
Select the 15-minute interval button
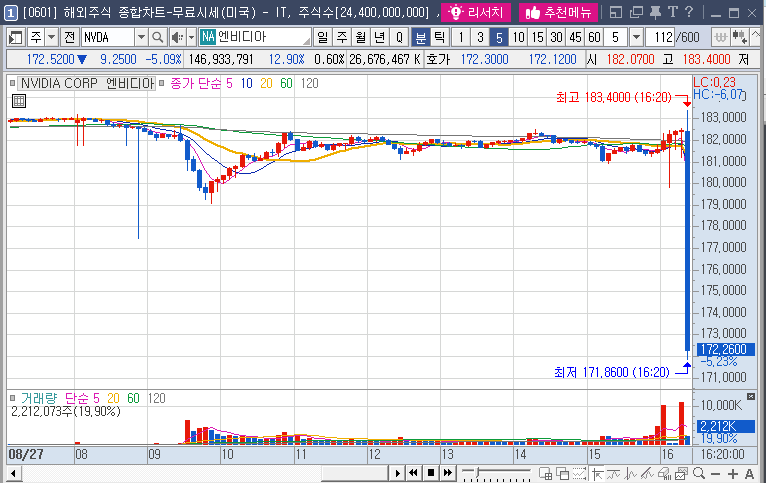point(537,37)
